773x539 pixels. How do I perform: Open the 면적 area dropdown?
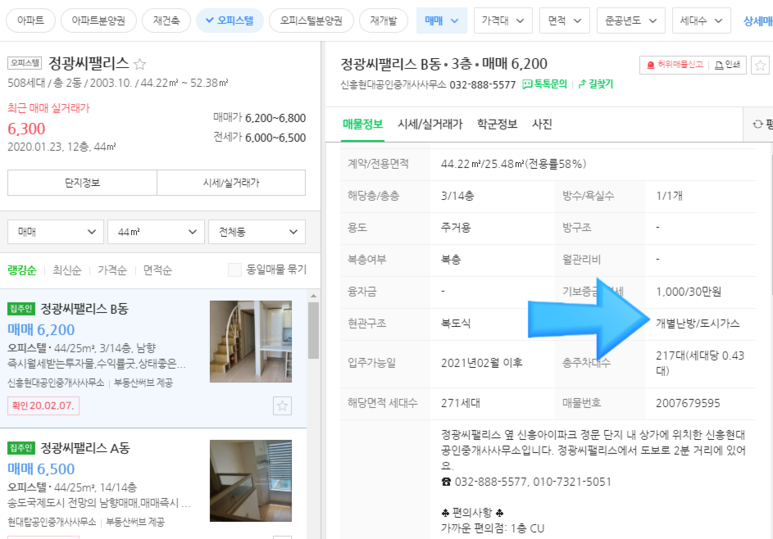(x=564, y=21)
